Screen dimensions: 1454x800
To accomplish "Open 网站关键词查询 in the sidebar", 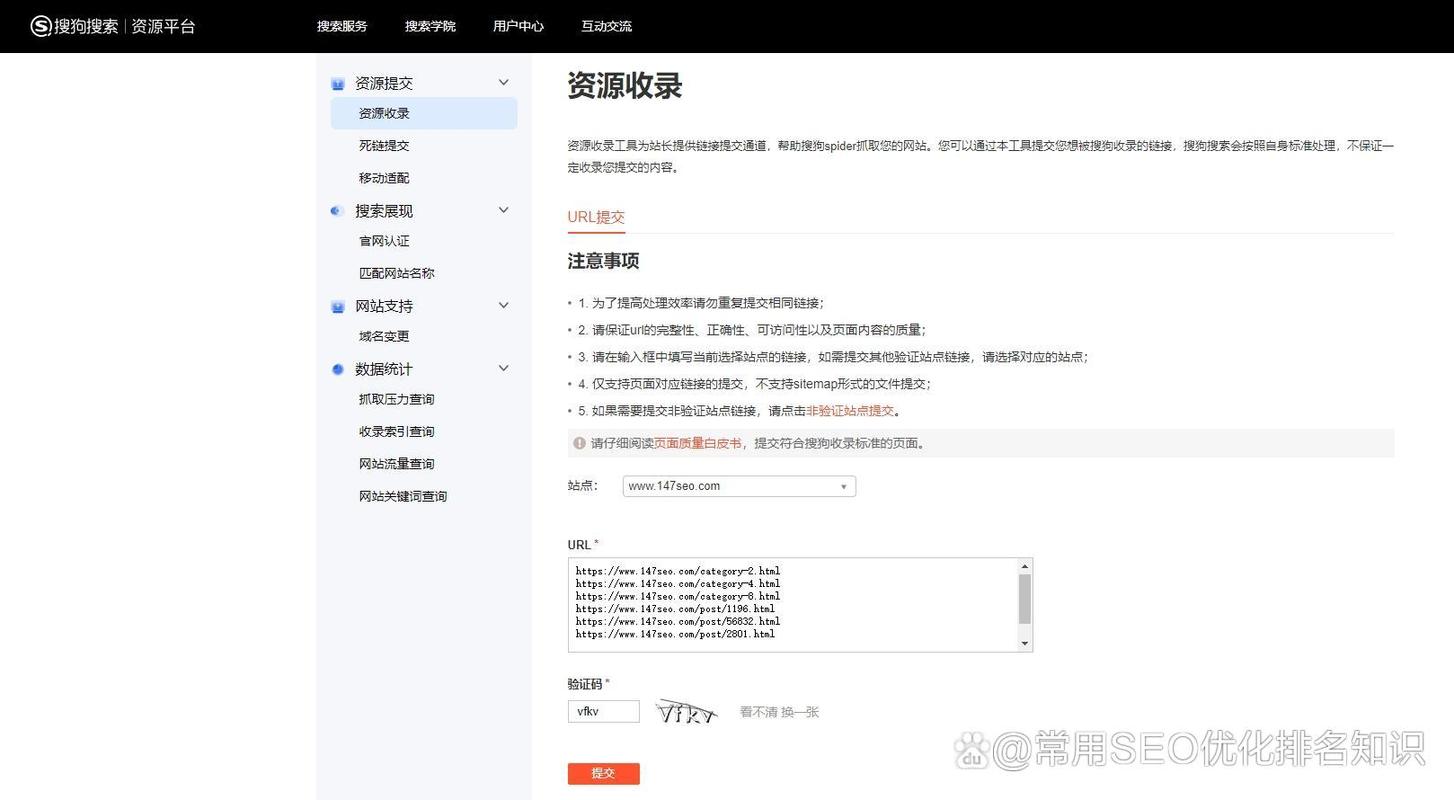I will tap(403, 496).
